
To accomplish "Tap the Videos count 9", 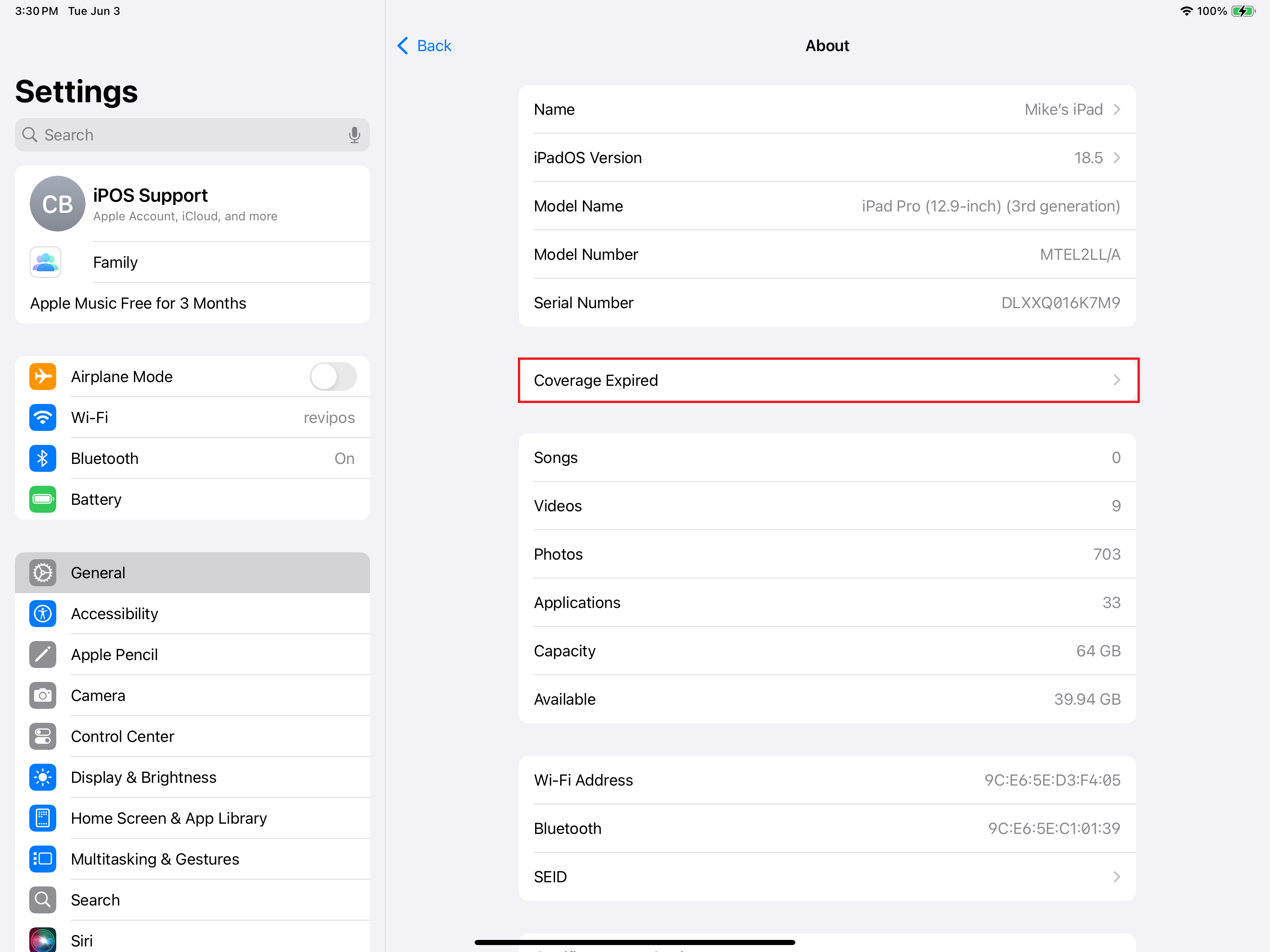I will click(1116, 506).
